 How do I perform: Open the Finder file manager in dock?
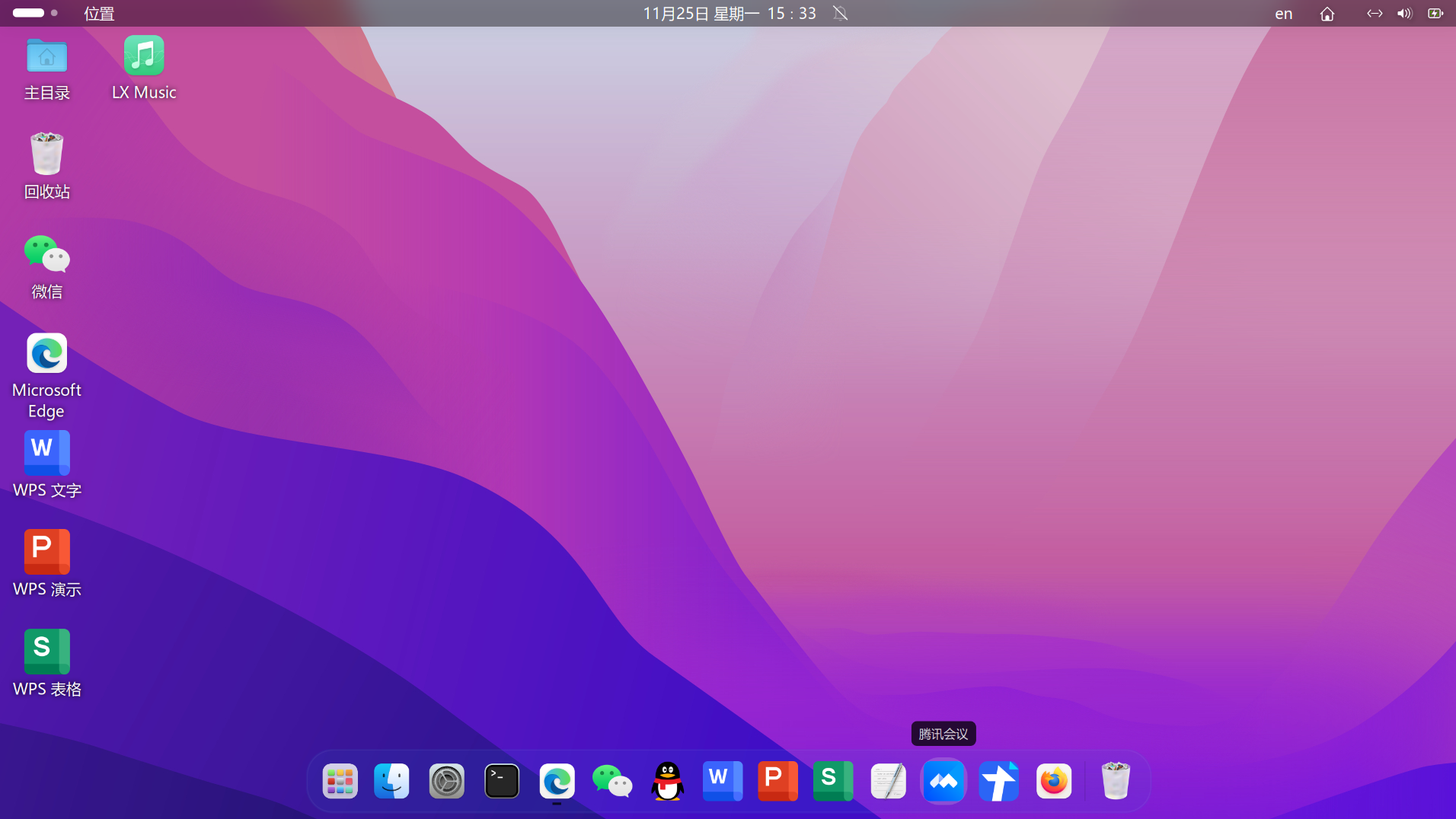(x=391, y=781)
